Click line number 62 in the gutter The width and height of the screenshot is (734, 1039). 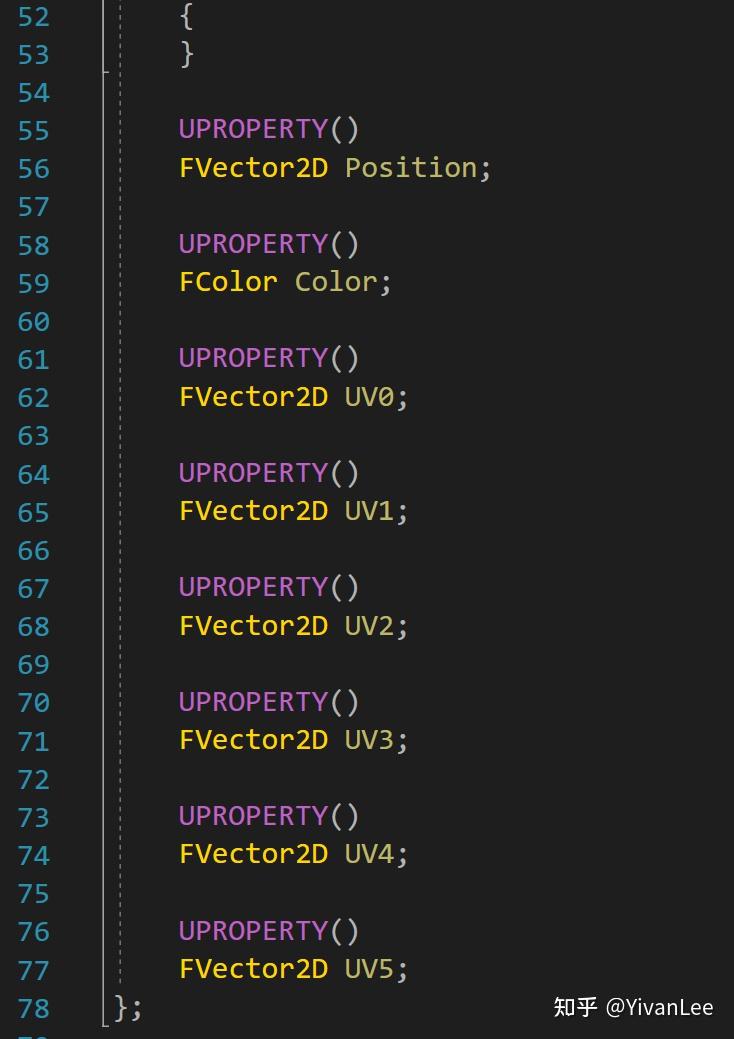(33, 398)
